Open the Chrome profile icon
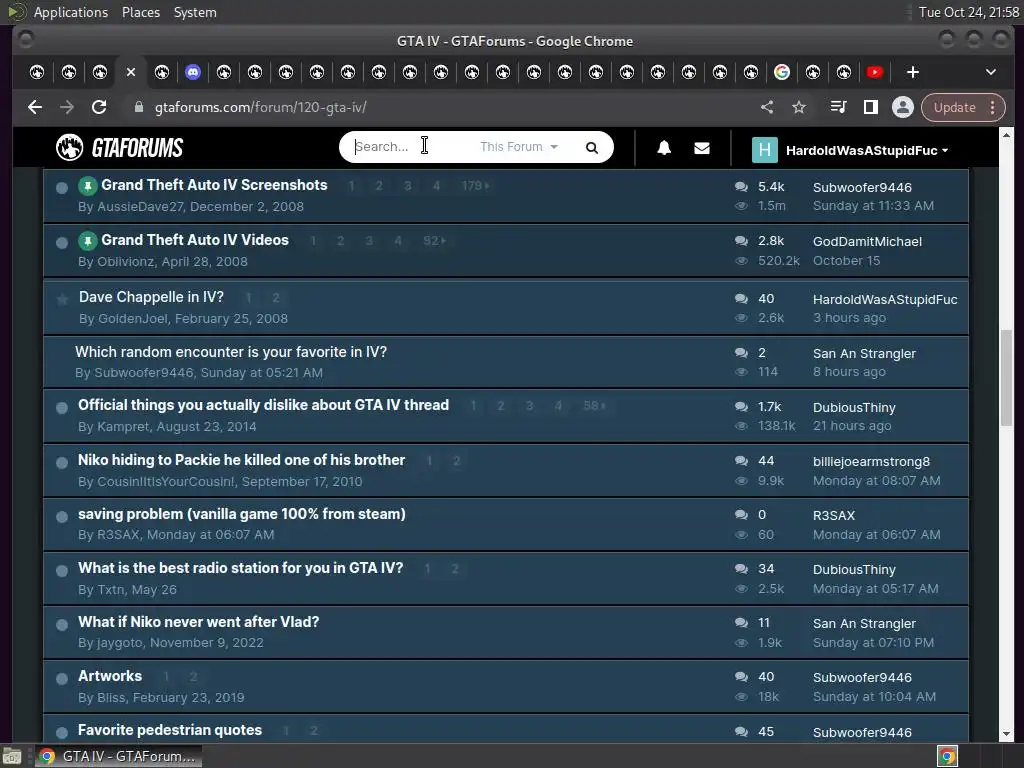 click(903, 107)
